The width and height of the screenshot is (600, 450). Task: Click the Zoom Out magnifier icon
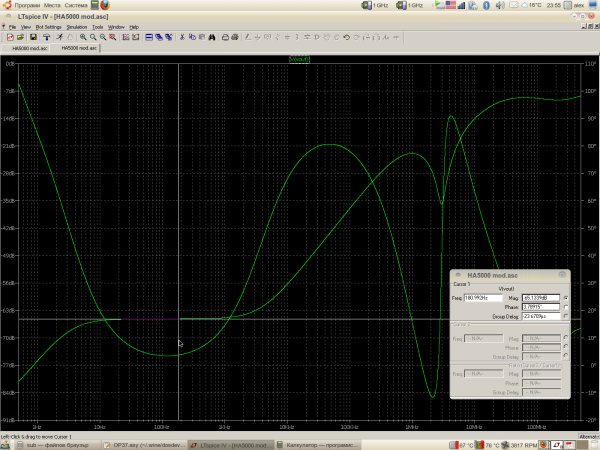click(103, 37)
